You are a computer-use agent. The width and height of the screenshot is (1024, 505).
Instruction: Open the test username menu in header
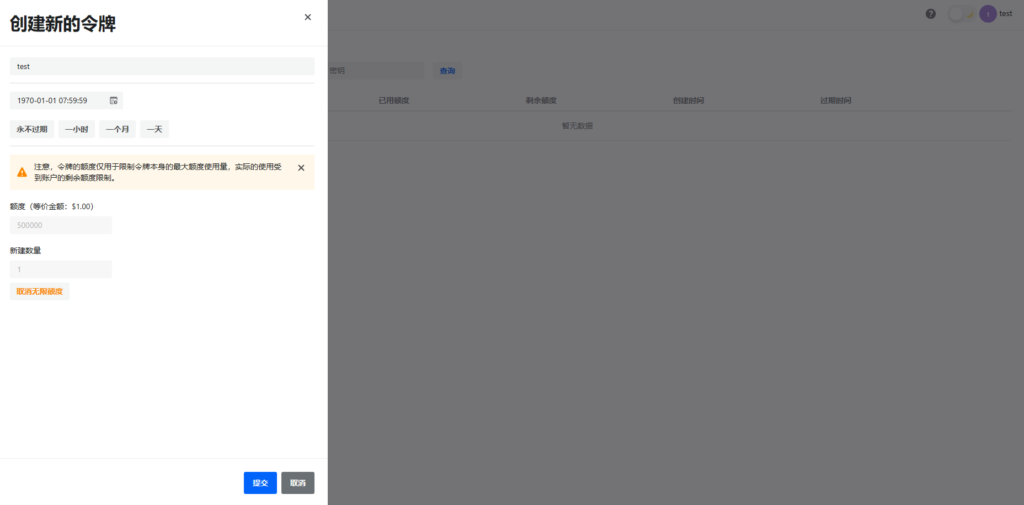1006,14
